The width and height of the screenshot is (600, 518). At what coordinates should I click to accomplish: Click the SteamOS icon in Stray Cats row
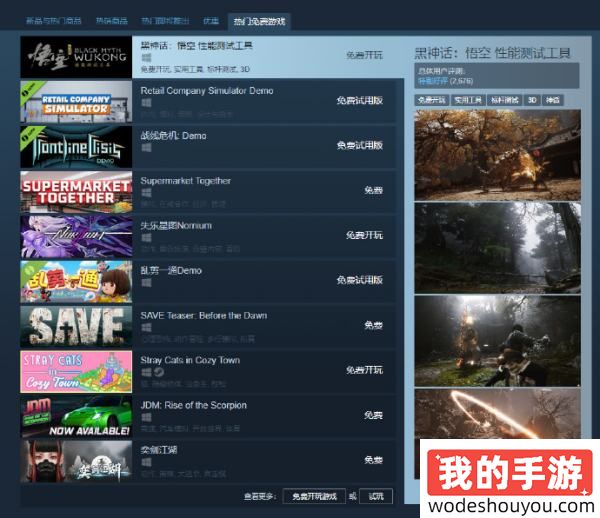[159, 372]
